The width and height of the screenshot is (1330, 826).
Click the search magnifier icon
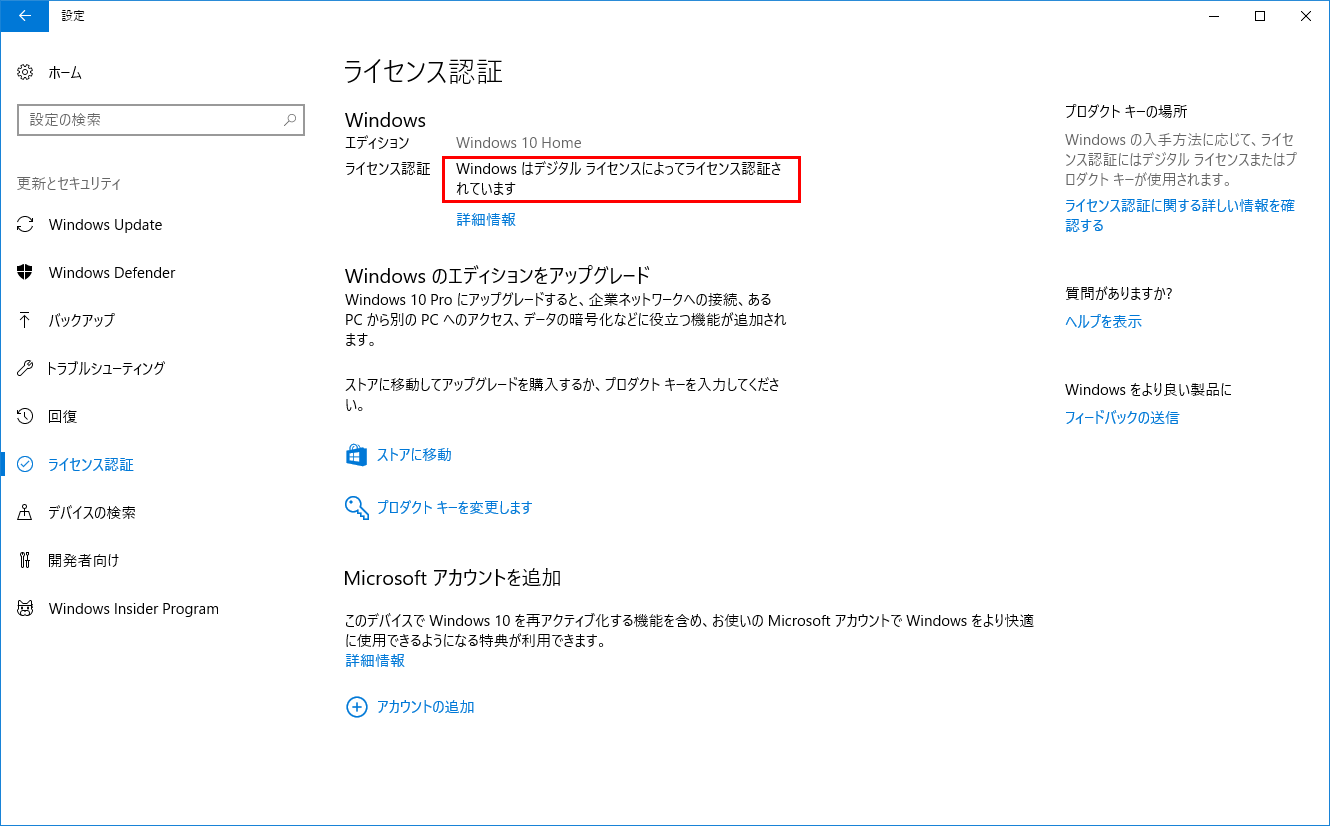click(290, 120)
